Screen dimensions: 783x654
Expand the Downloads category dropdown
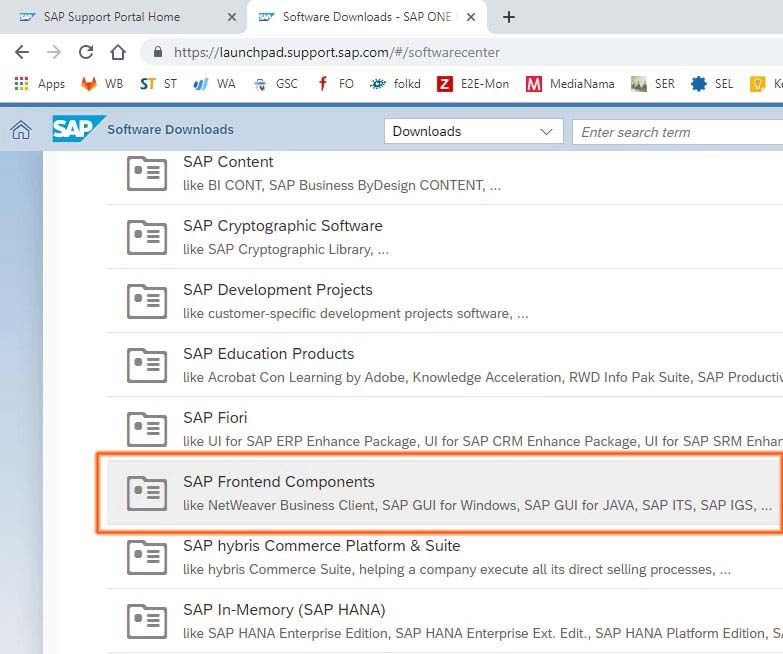tap(473, 131)
